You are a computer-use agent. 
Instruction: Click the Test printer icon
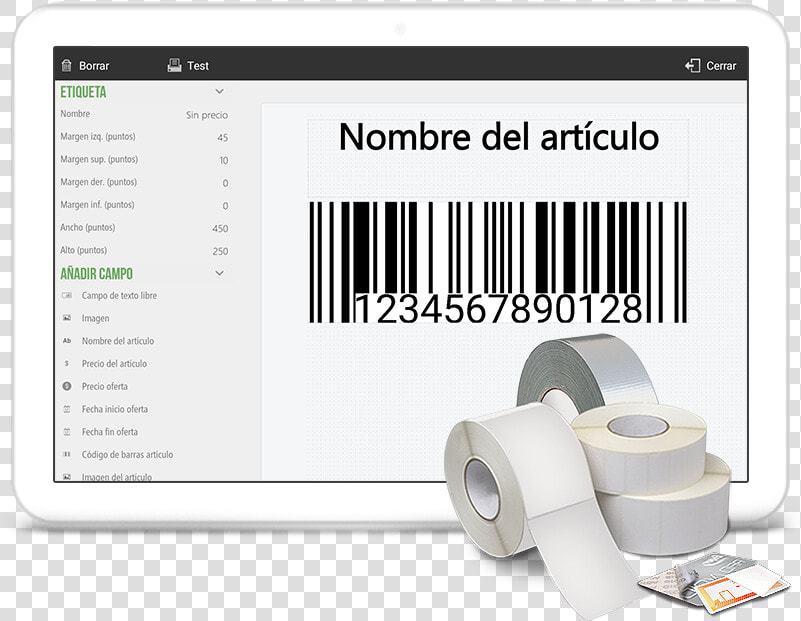coord(174,65)
